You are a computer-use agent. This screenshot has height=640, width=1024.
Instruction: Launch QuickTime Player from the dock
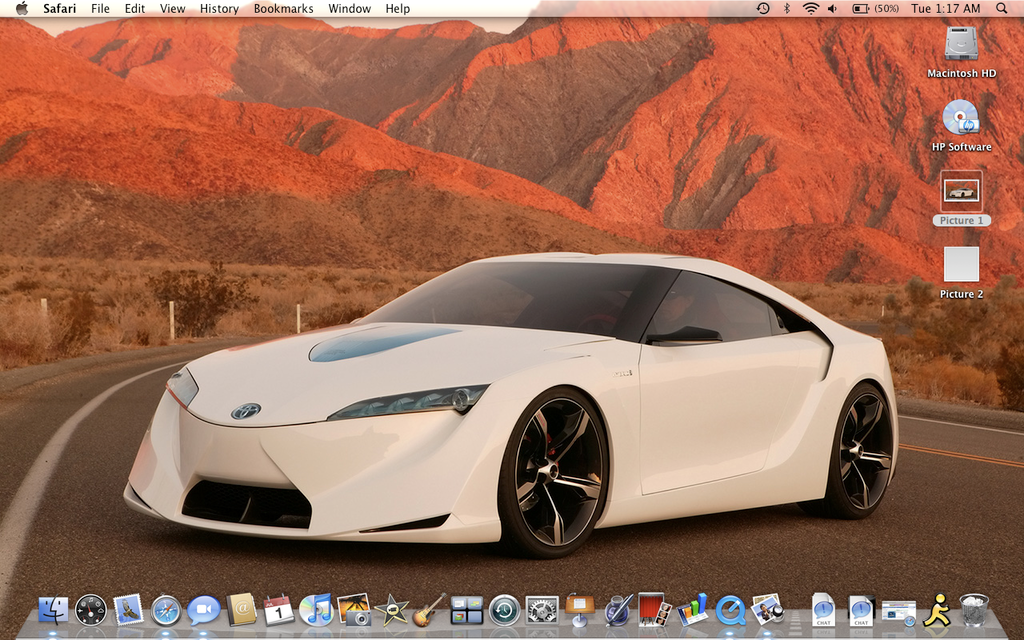tap(730, 609)
